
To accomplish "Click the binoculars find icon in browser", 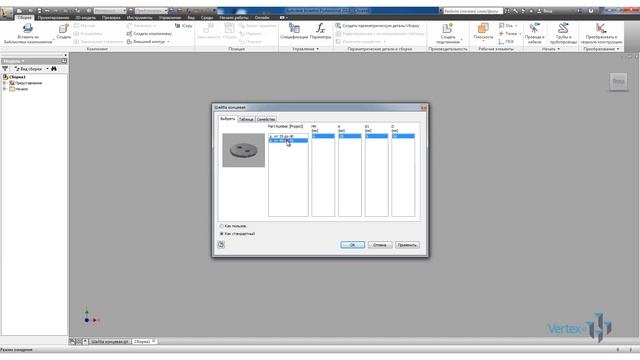I will coord(54,69).
